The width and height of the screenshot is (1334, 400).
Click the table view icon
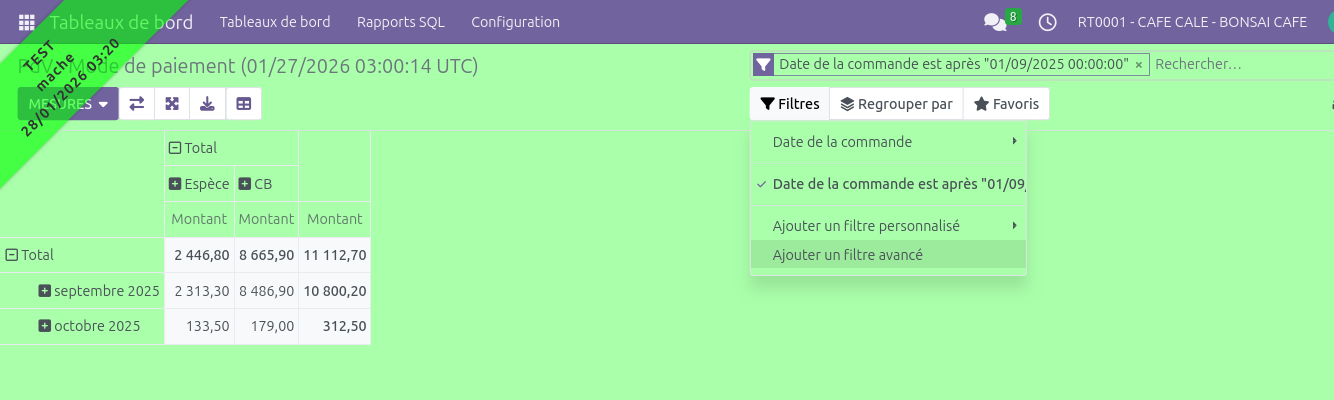(243, 103)
